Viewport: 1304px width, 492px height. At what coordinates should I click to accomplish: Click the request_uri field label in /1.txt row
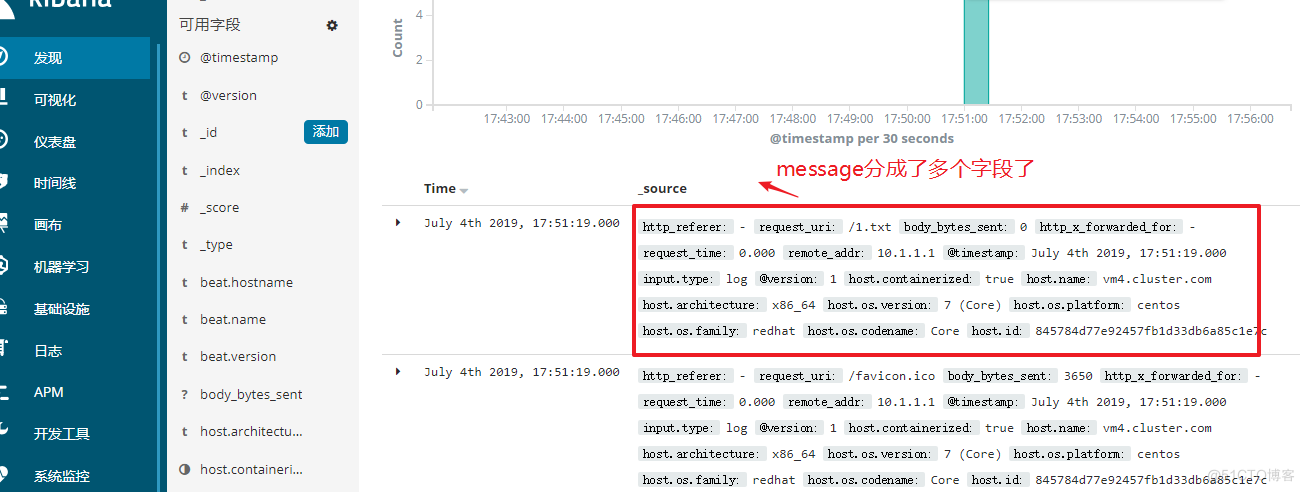pyautogui.click(x=797, y=228)
